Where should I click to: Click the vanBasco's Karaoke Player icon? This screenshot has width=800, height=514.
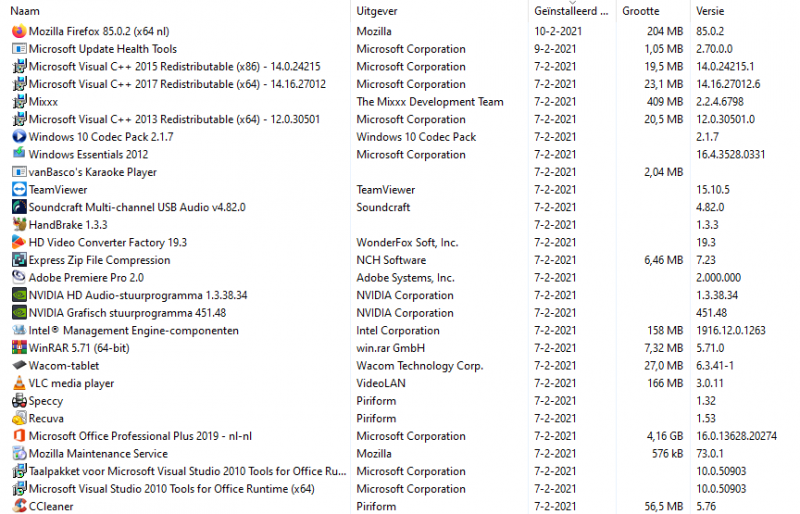click(x=19, y=172)
